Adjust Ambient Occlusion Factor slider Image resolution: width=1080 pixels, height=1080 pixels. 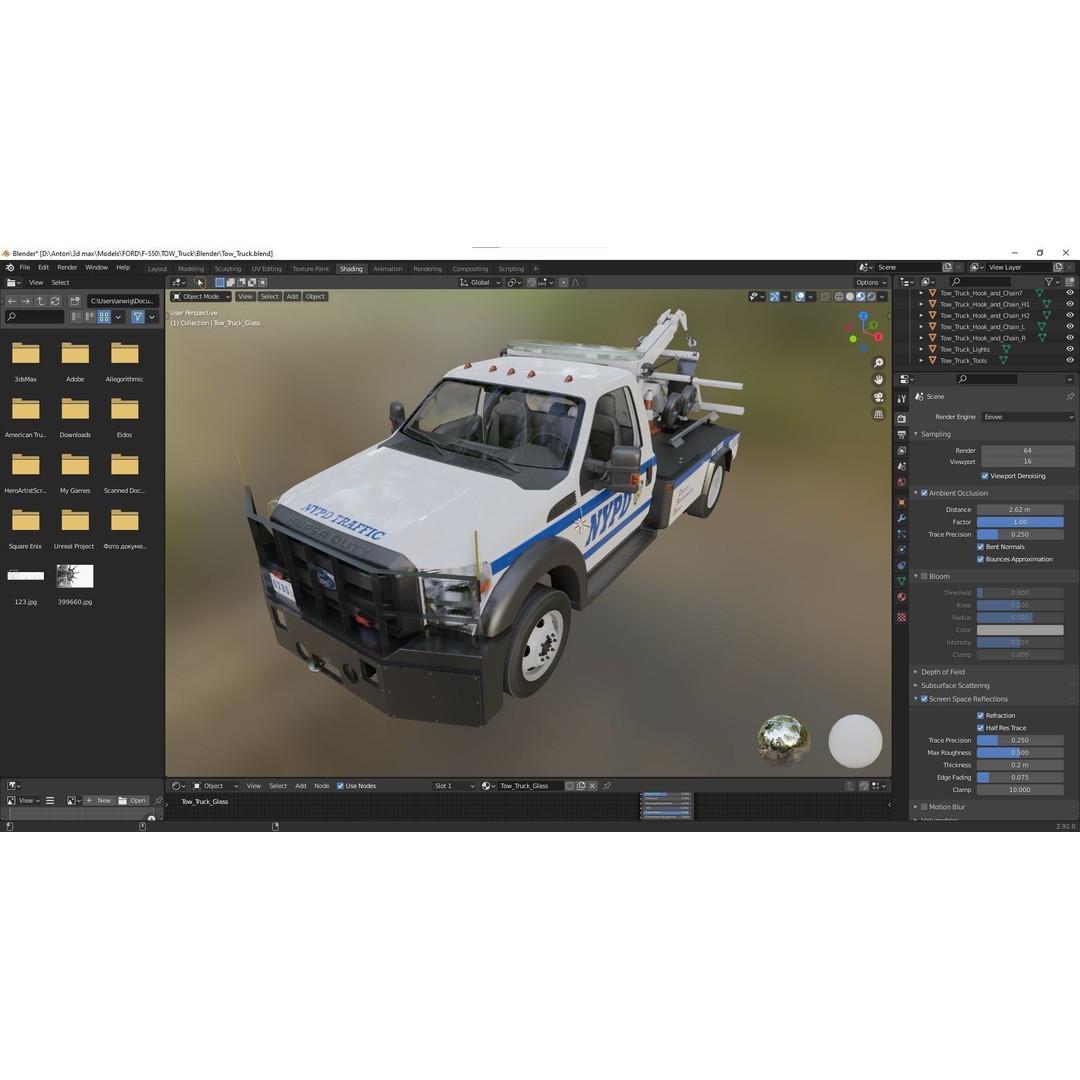(x=1020, y=522)
